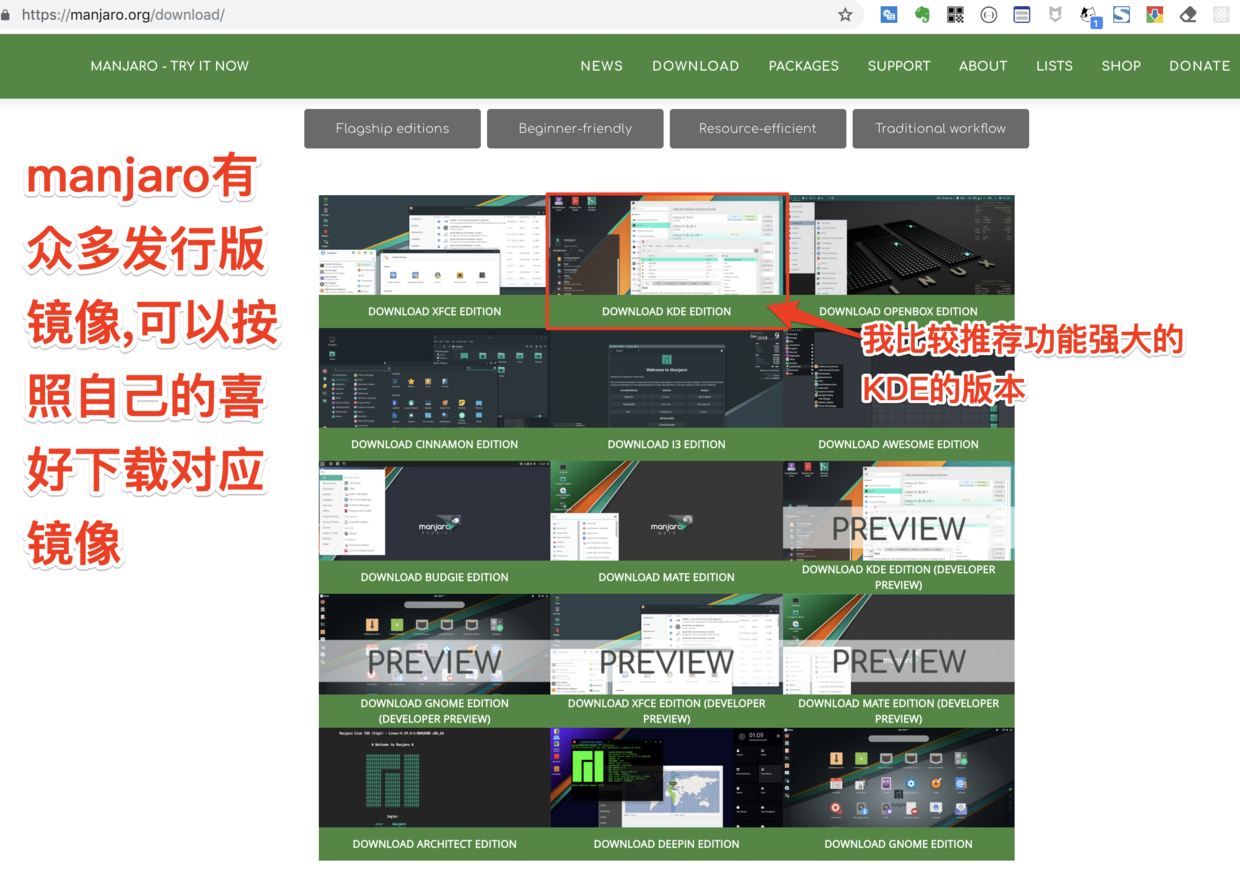Open LISTS in the navigation bar
1240x871 pixels.
coord(1054,66)
